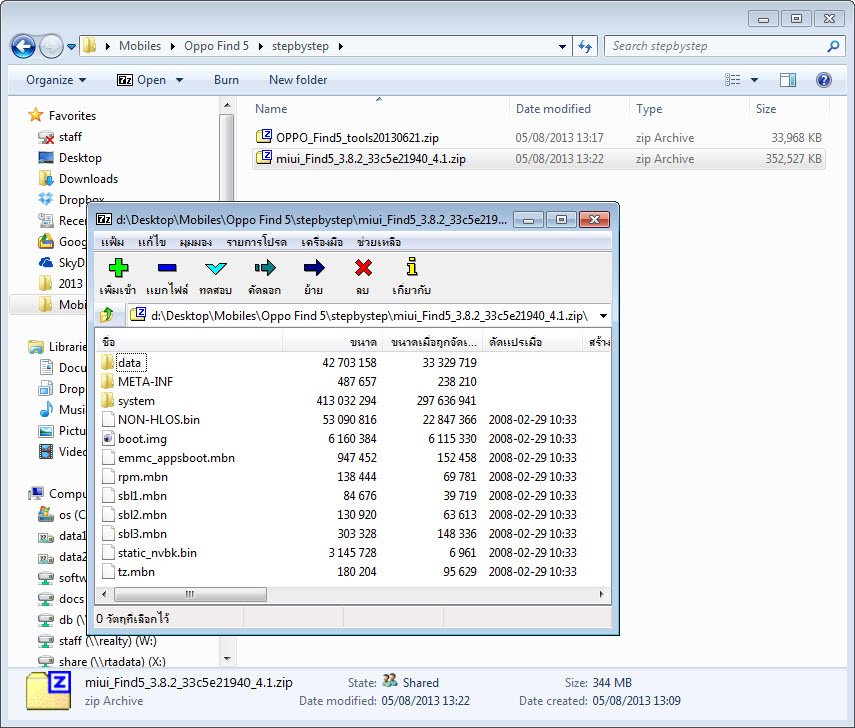This screenshot has height=728, width=855.
Task: Expand the arrow after Oppo Find 5 in breadcrumb
Action: tap(261, 46)
